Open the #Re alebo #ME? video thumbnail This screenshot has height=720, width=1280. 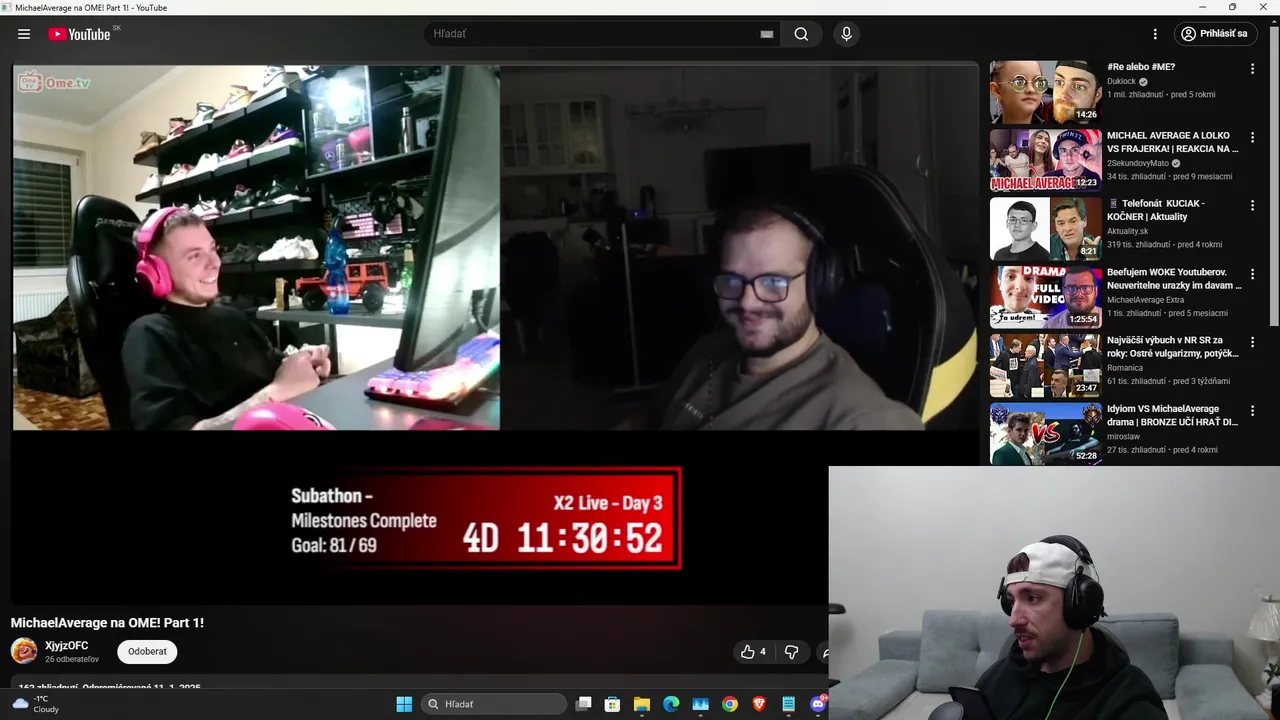pos(1045,92)
